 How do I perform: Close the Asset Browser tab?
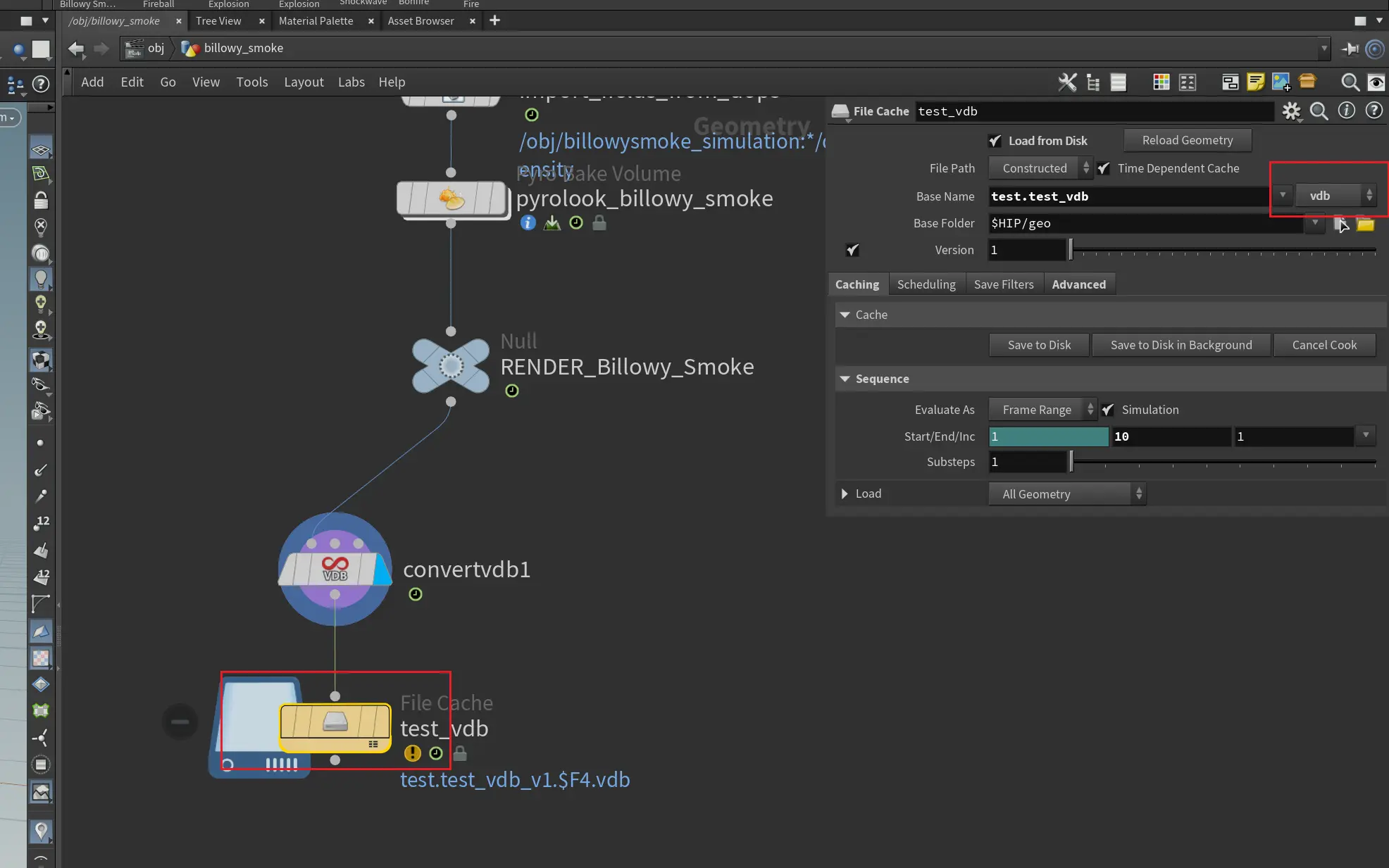click(x=472, y=21)
